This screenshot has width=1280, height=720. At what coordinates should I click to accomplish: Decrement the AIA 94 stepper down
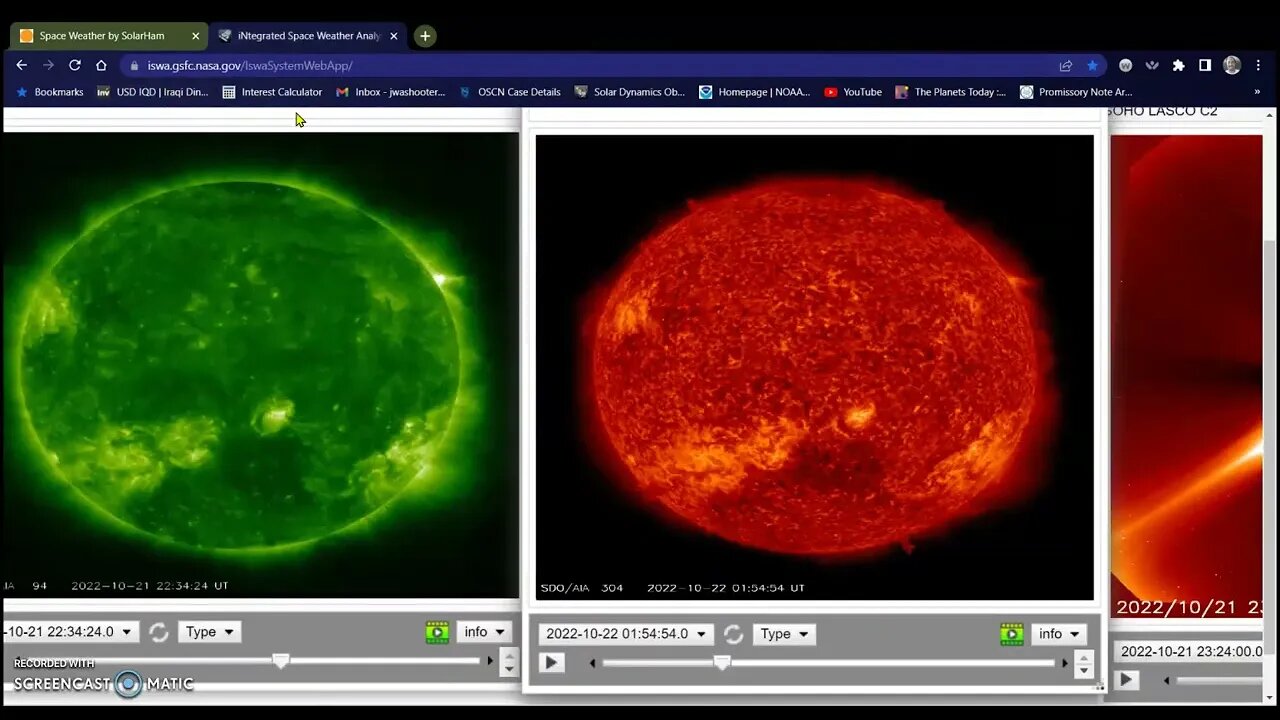point(509,669)
